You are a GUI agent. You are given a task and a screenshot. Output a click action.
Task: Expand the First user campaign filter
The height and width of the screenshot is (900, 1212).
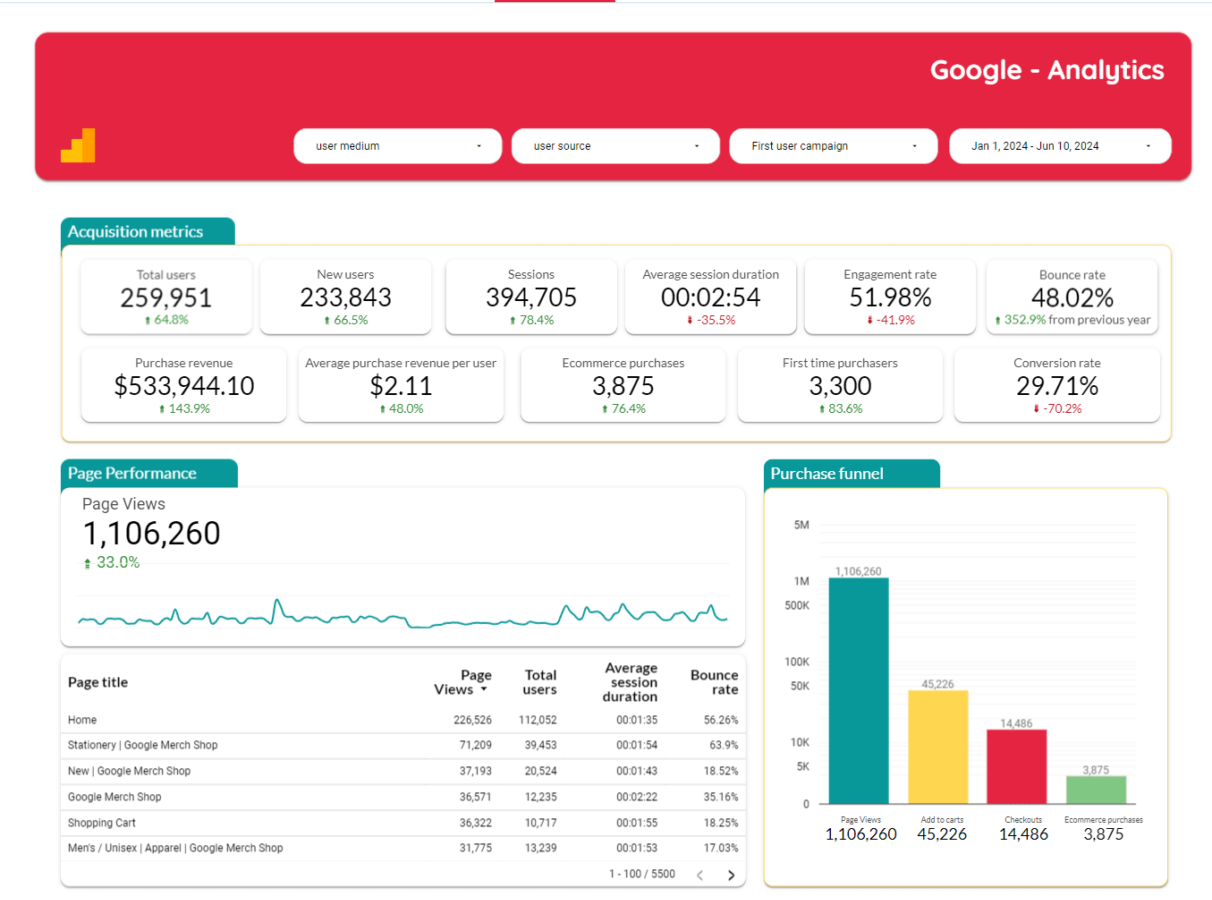833,146
